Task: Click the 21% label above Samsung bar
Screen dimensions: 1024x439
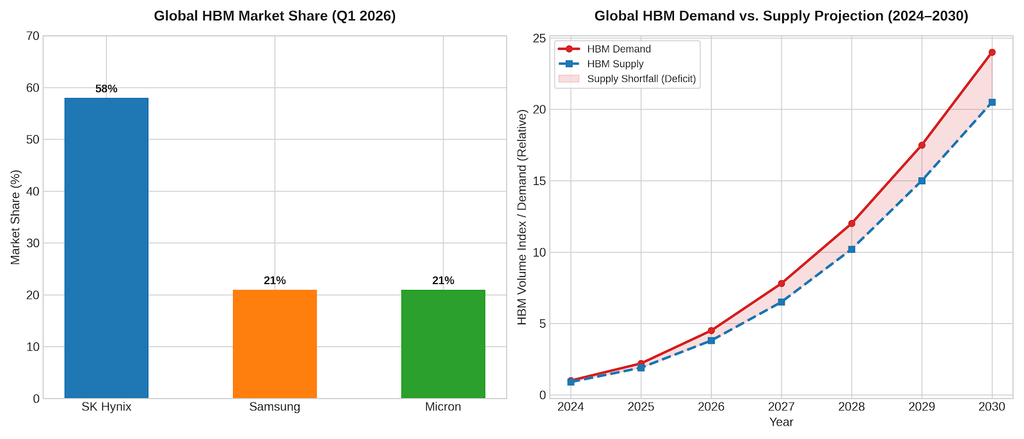Action: point(275,280)
